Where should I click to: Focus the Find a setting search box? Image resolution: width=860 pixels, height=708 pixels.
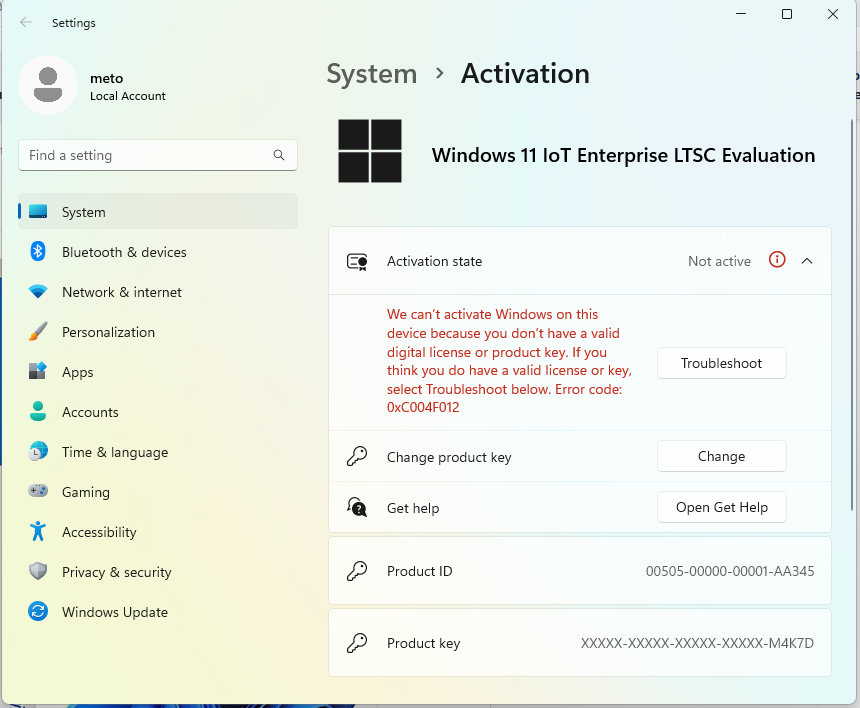point(158,155)
